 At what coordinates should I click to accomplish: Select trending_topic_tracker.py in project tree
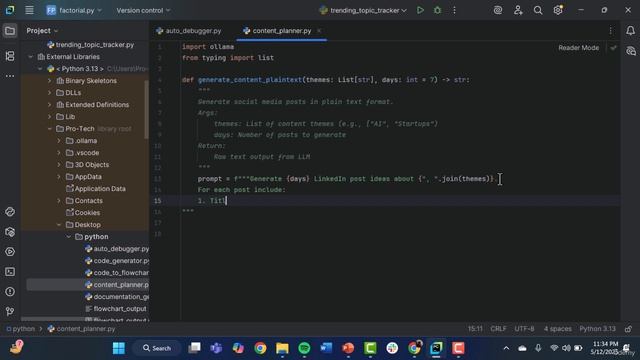point(91,45)
